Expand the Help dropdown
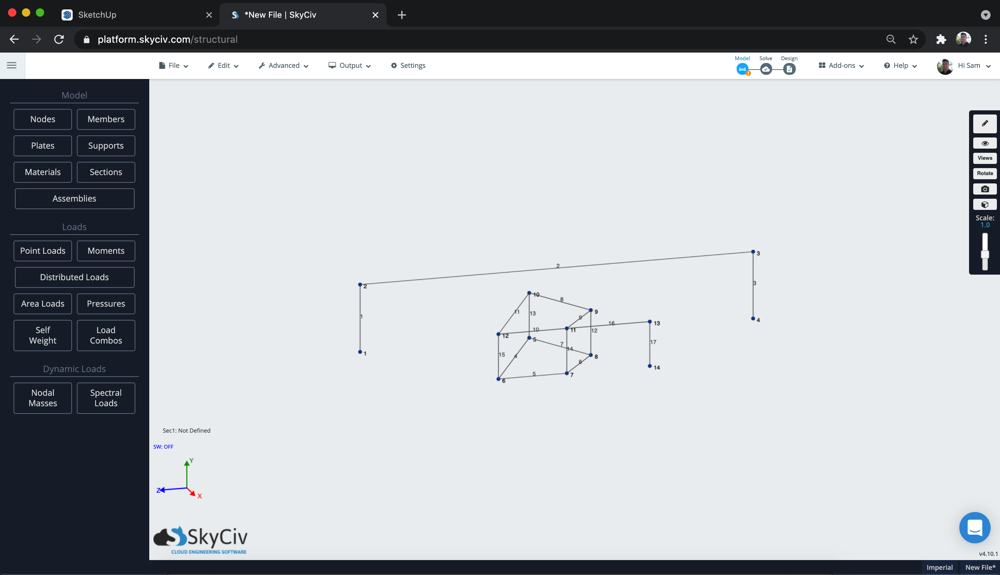 point(900,66)
